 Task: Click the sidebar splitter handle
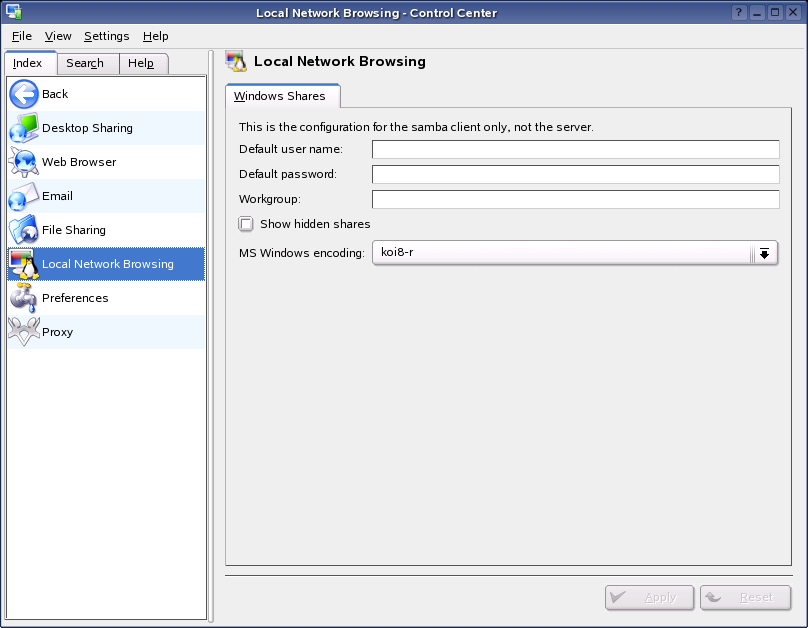tap(211, 337)
